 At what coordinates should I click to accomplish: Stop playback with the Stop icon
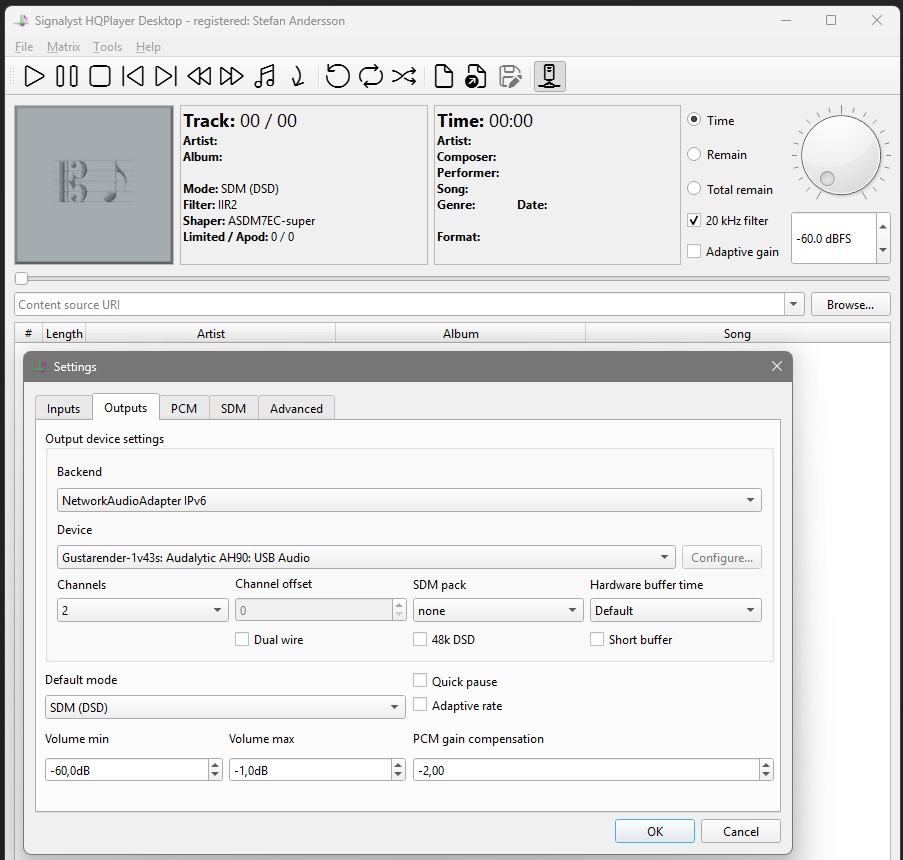coord(100,76)
